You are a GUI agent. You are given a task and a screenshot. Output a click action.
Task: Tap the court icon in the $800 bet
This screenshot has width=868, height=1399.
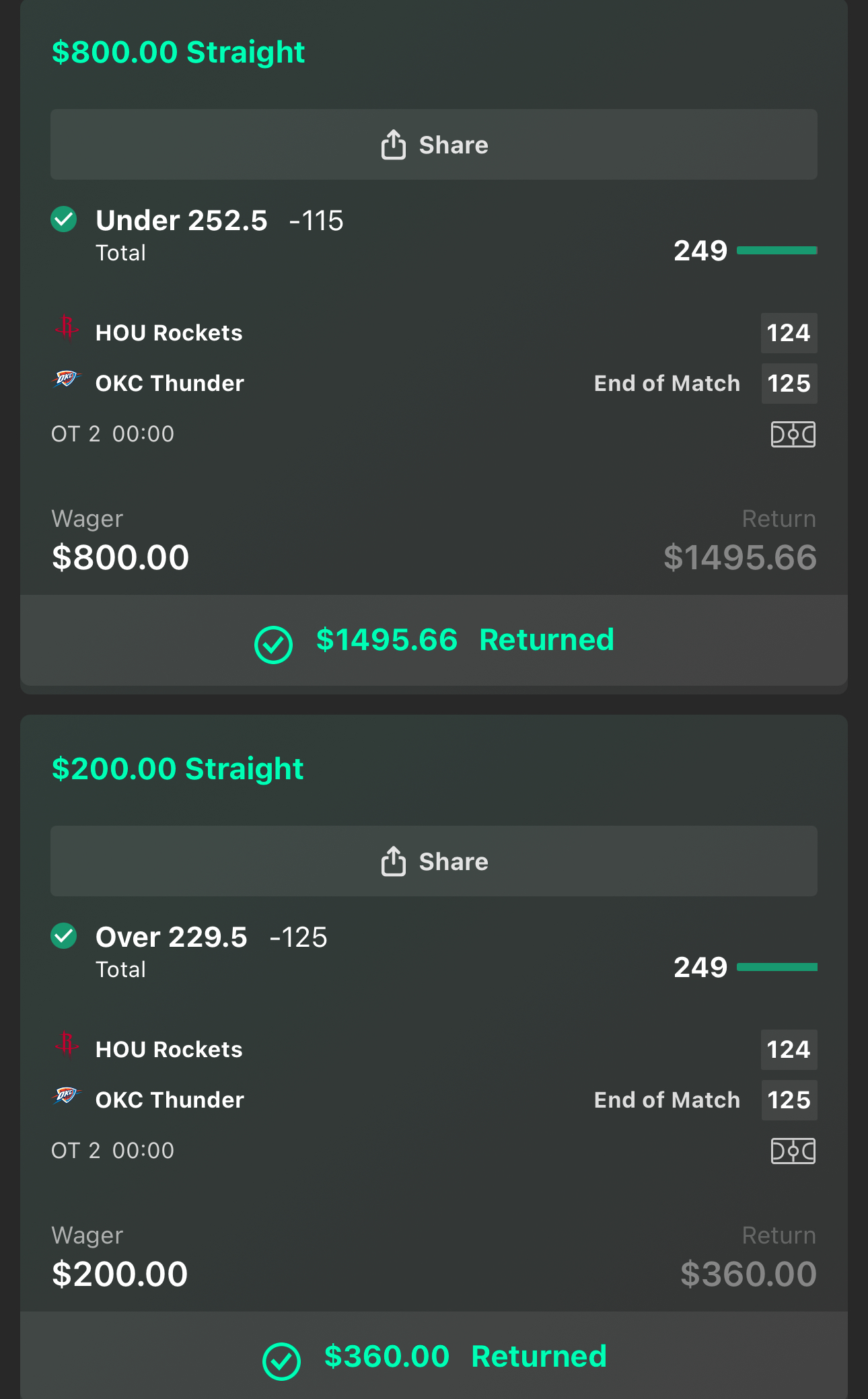(x=793, y=434)
